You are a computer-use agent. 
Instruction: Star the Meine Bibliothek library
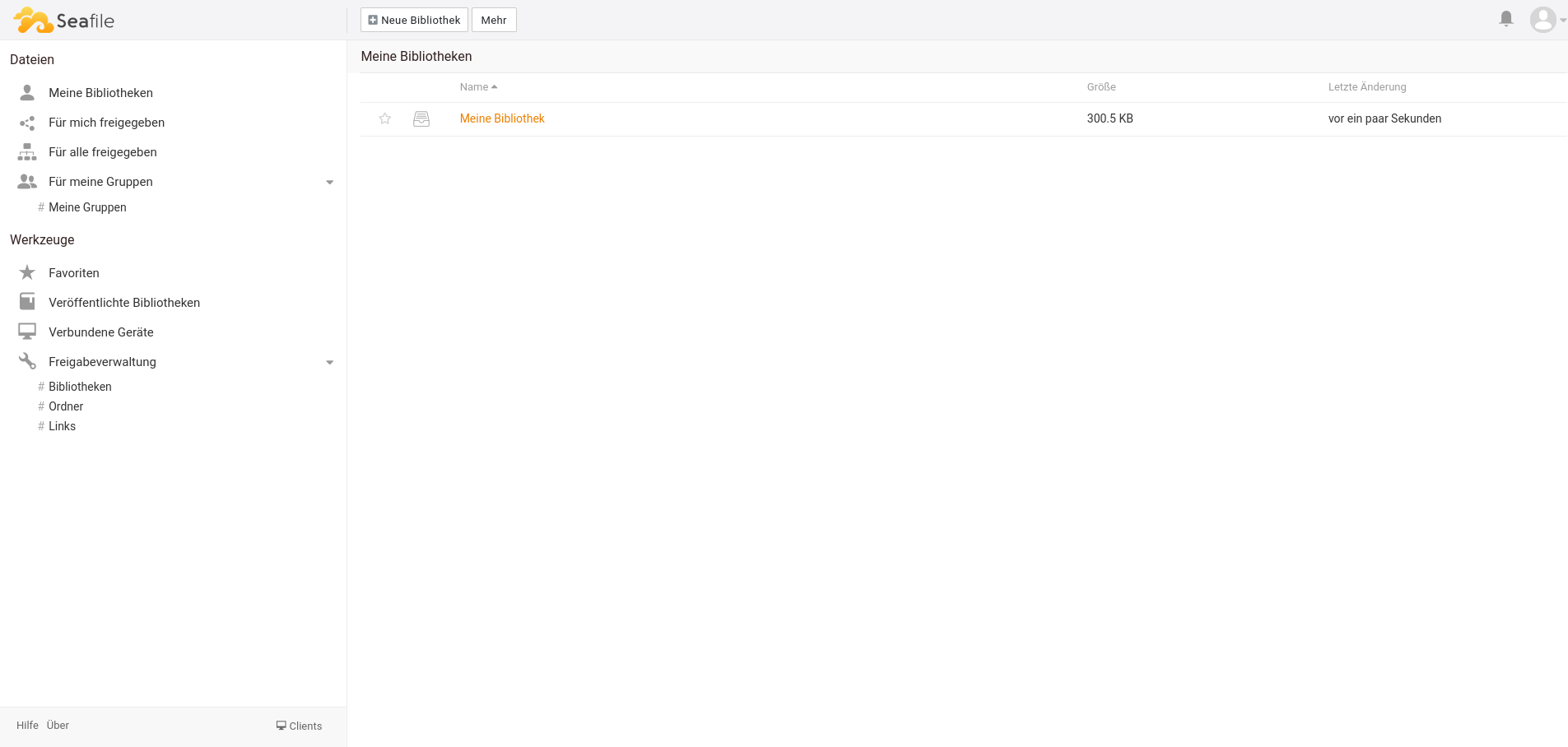[x=384, y=118]
